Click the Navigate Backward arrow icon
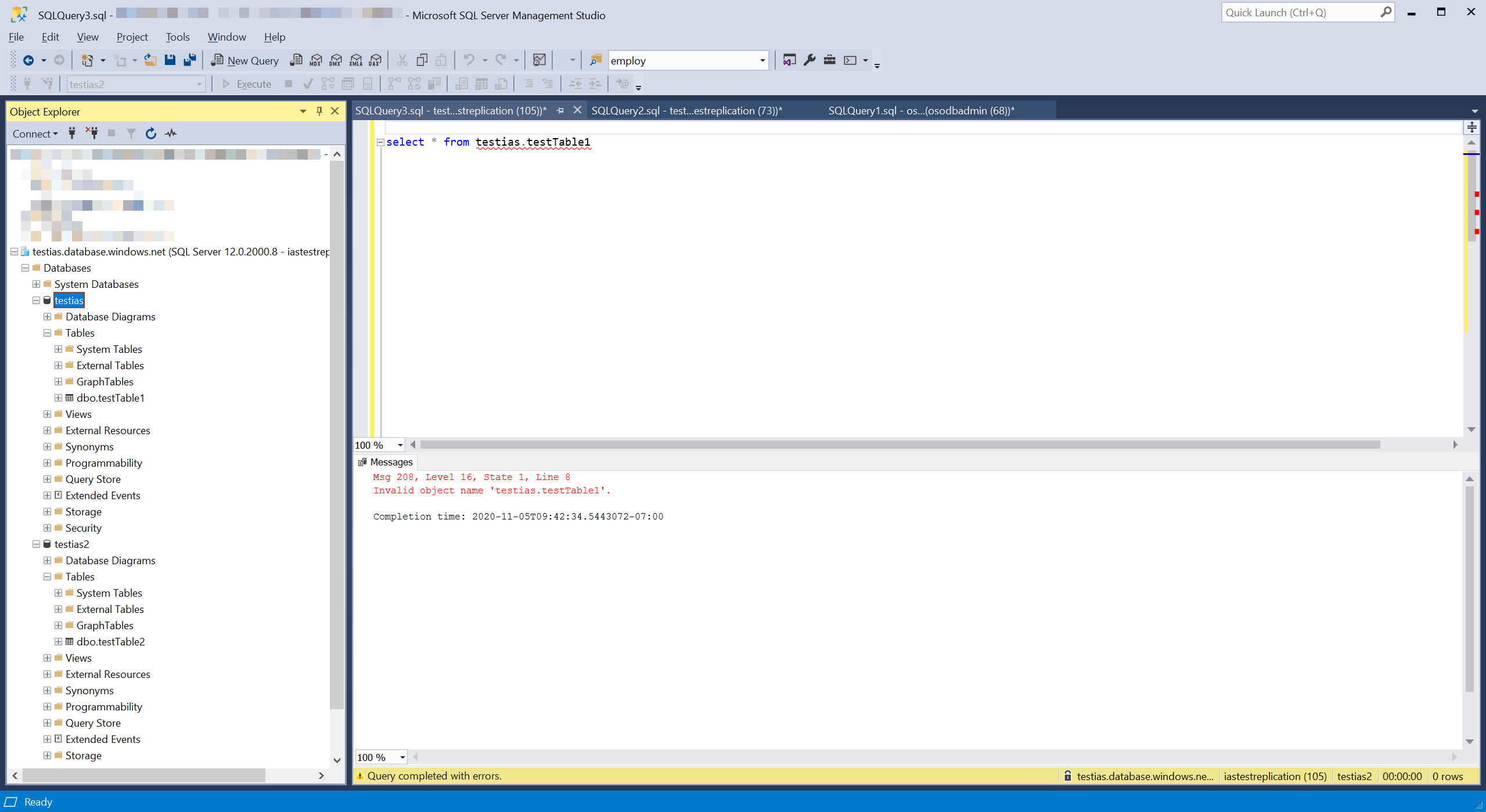Image resolution: width=1486 pixels, height=812 pixels. (x=28, y=60)
